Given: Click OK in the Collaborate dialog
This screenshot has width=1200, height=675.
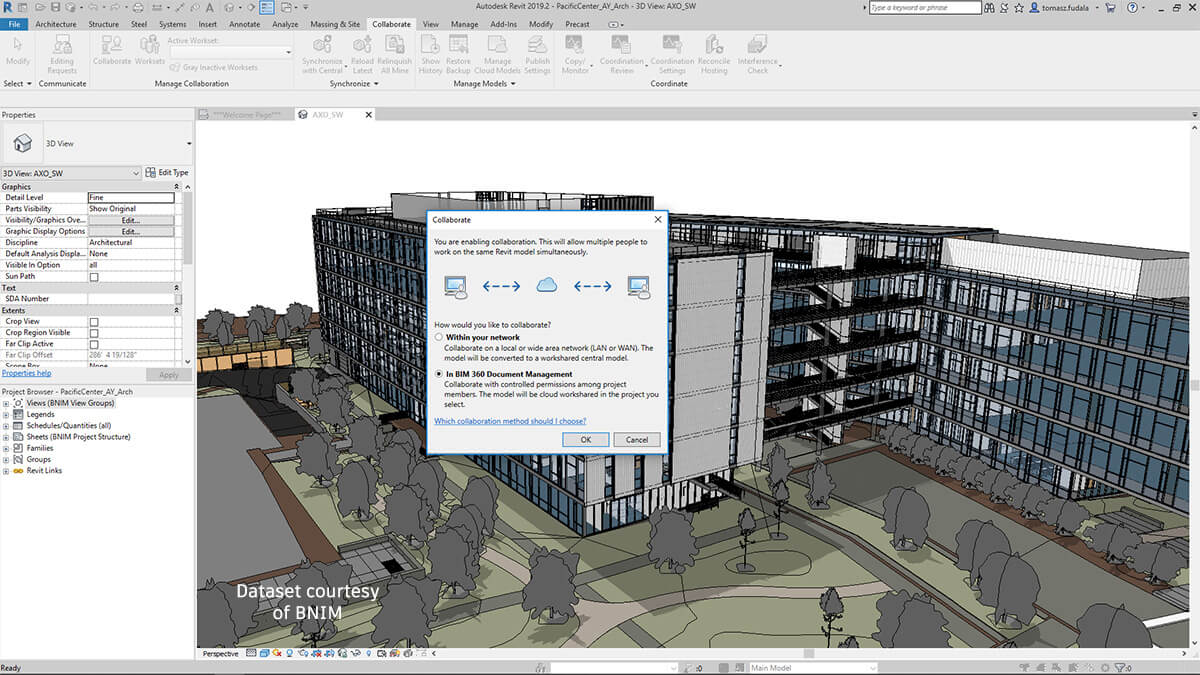Looking at the screenshot, I should (x=585, y=440).
